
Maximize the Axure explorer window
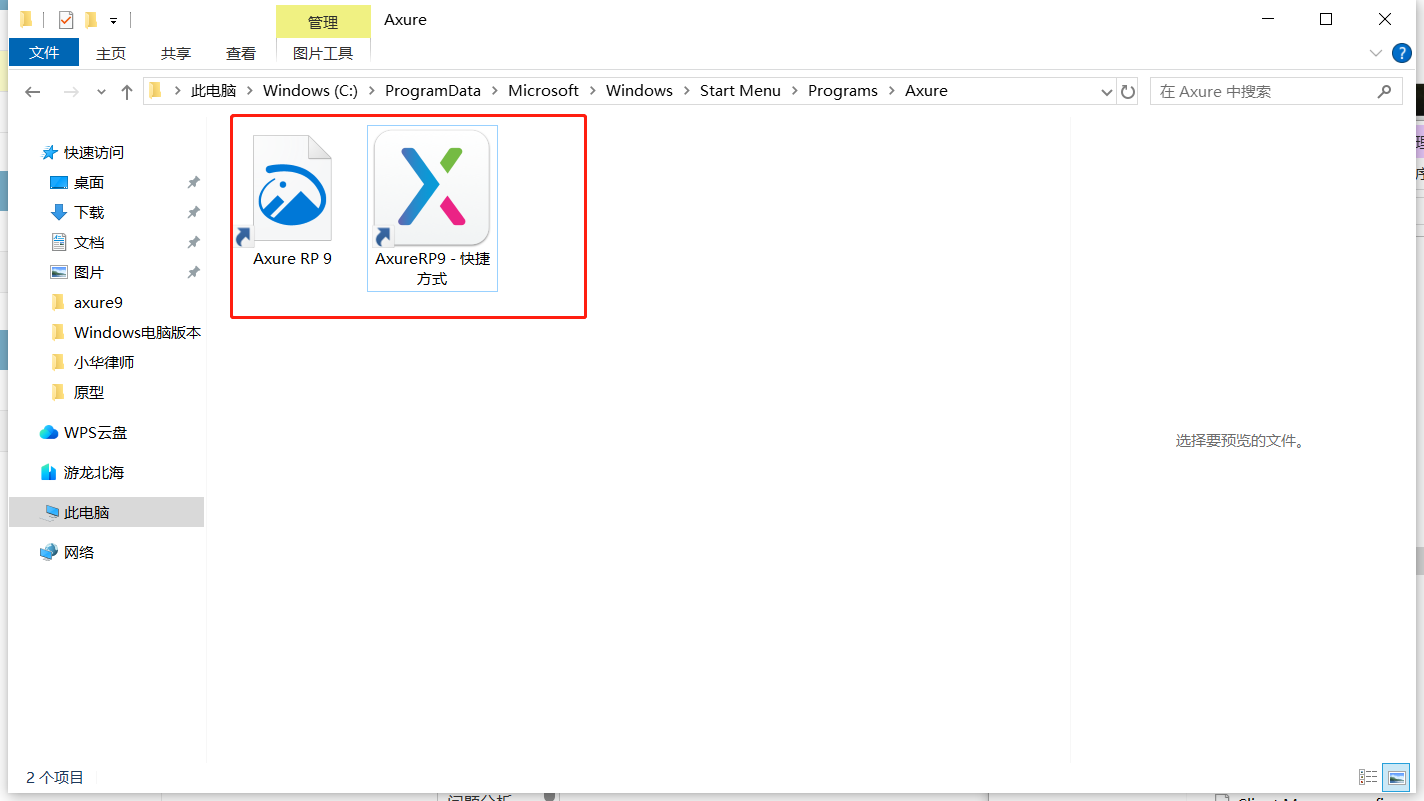click(x=1326, y=19)
